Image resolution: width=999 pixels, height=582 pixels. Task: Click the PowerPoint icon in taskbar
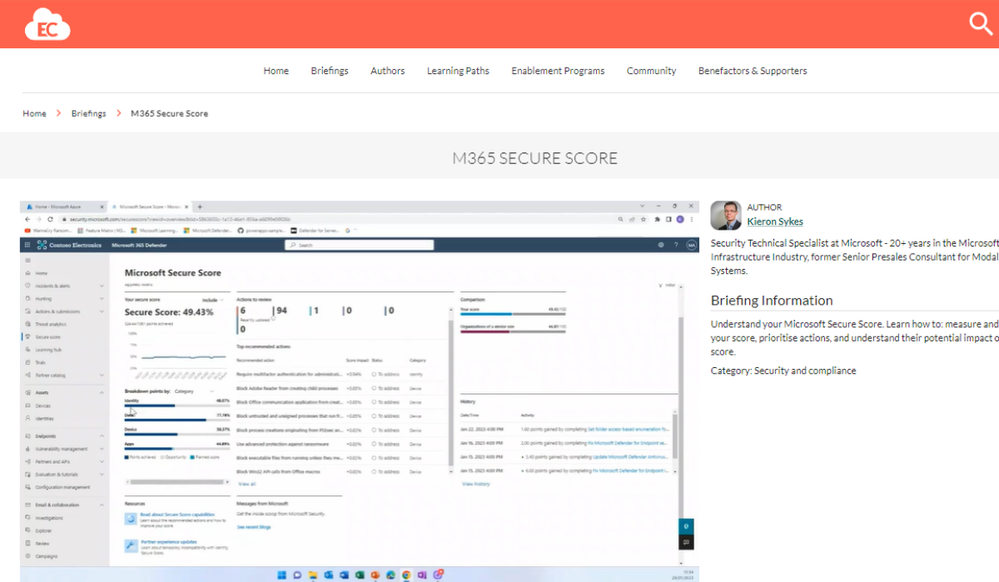[375, 575]
